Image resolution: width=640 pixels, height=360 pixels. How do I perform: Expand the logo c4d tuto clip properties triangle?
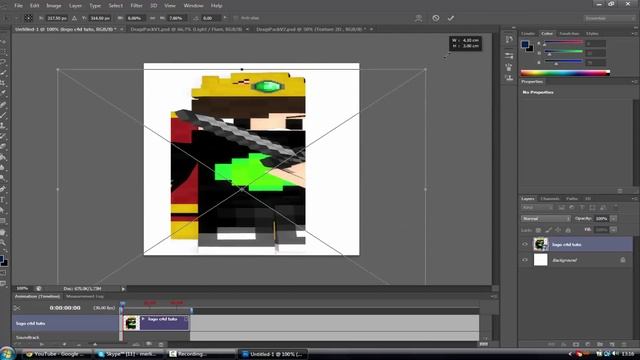(143, 319)
